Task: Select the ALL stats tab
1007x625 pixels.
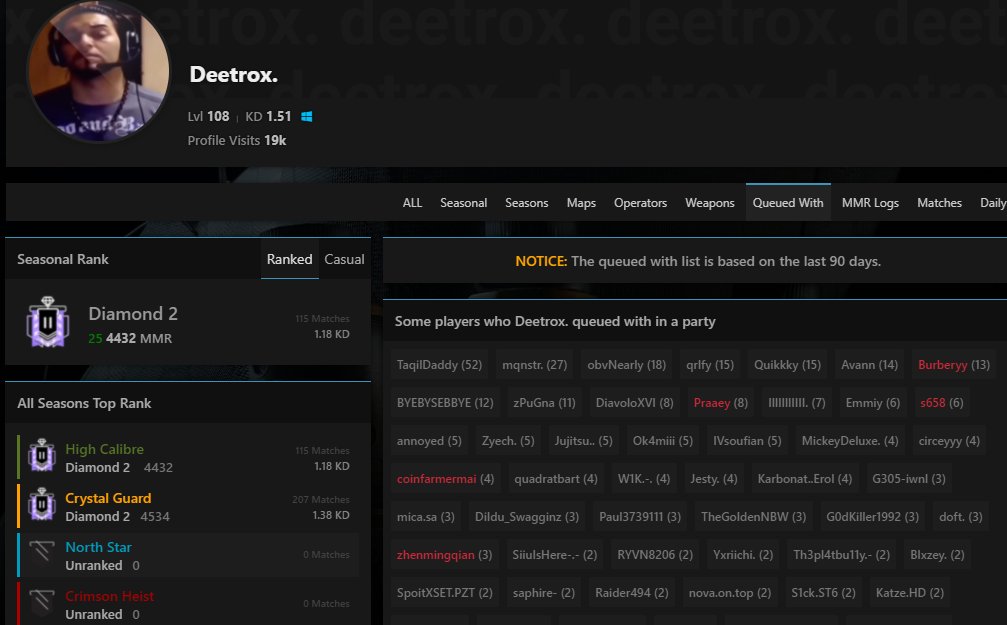Action: click(412, 203)
